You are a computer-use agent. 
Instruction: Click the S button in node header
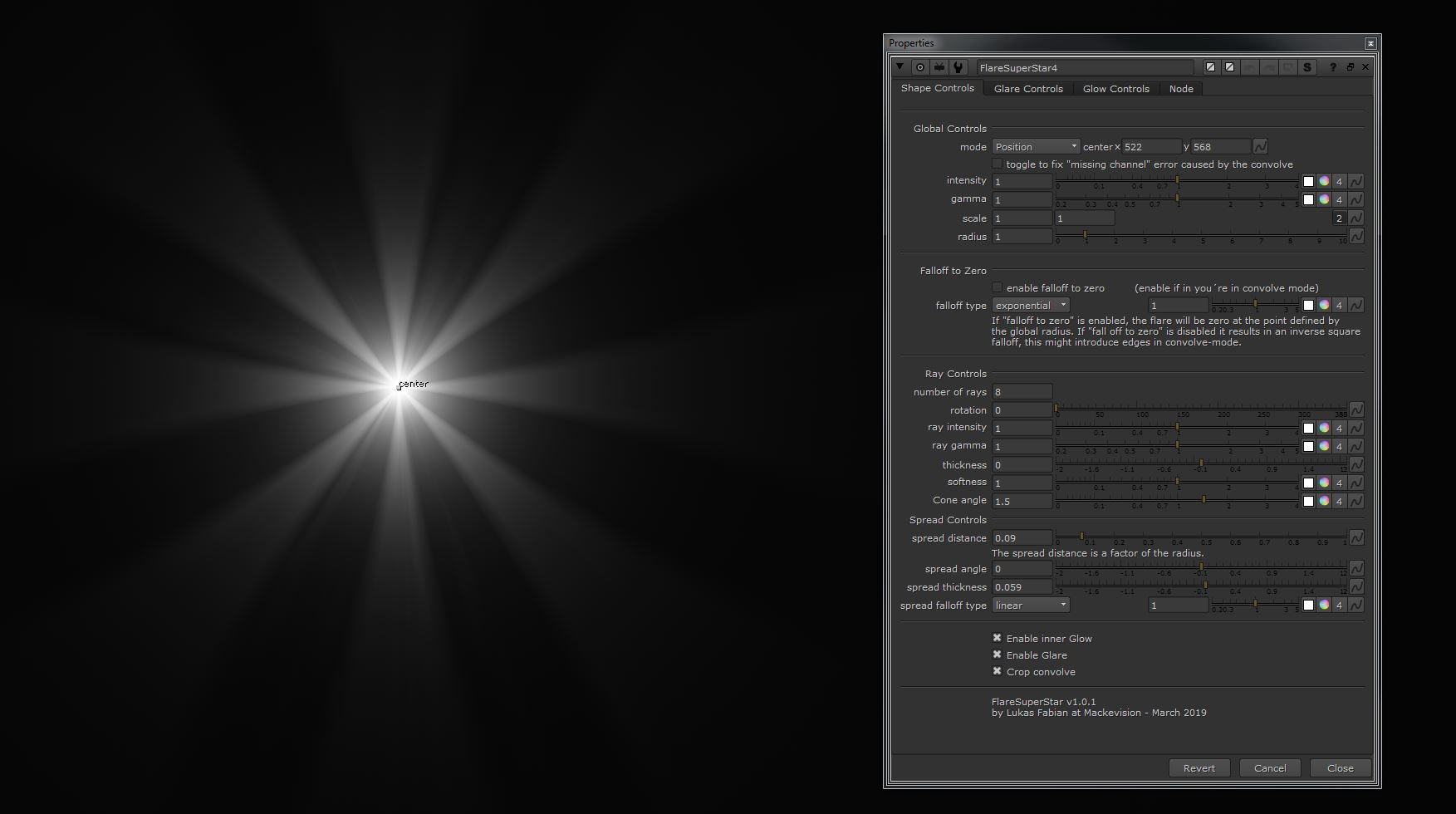[x=1307, y=67]
